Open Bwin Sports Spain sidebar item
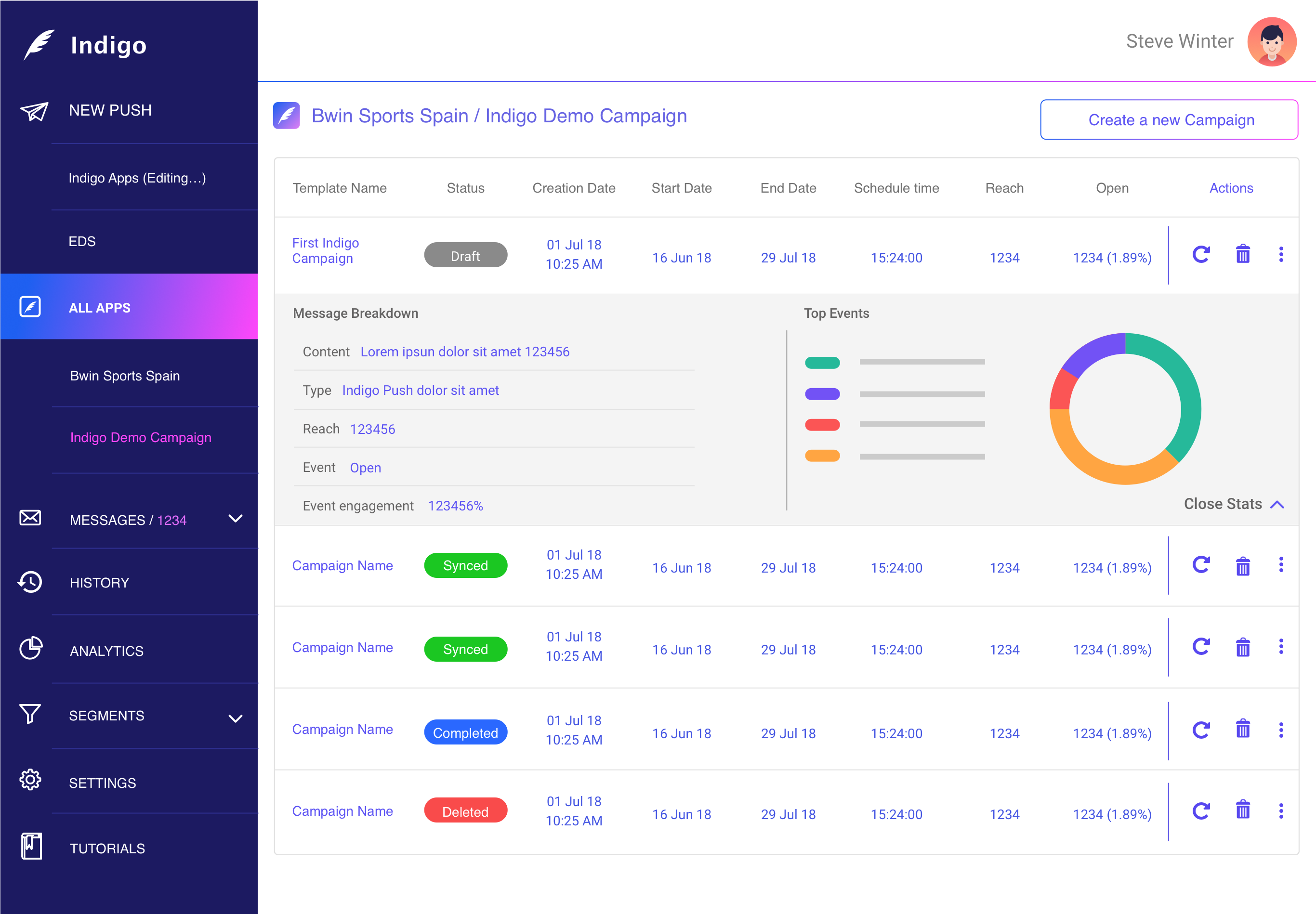1316x914 pixels. coord(125,376)
